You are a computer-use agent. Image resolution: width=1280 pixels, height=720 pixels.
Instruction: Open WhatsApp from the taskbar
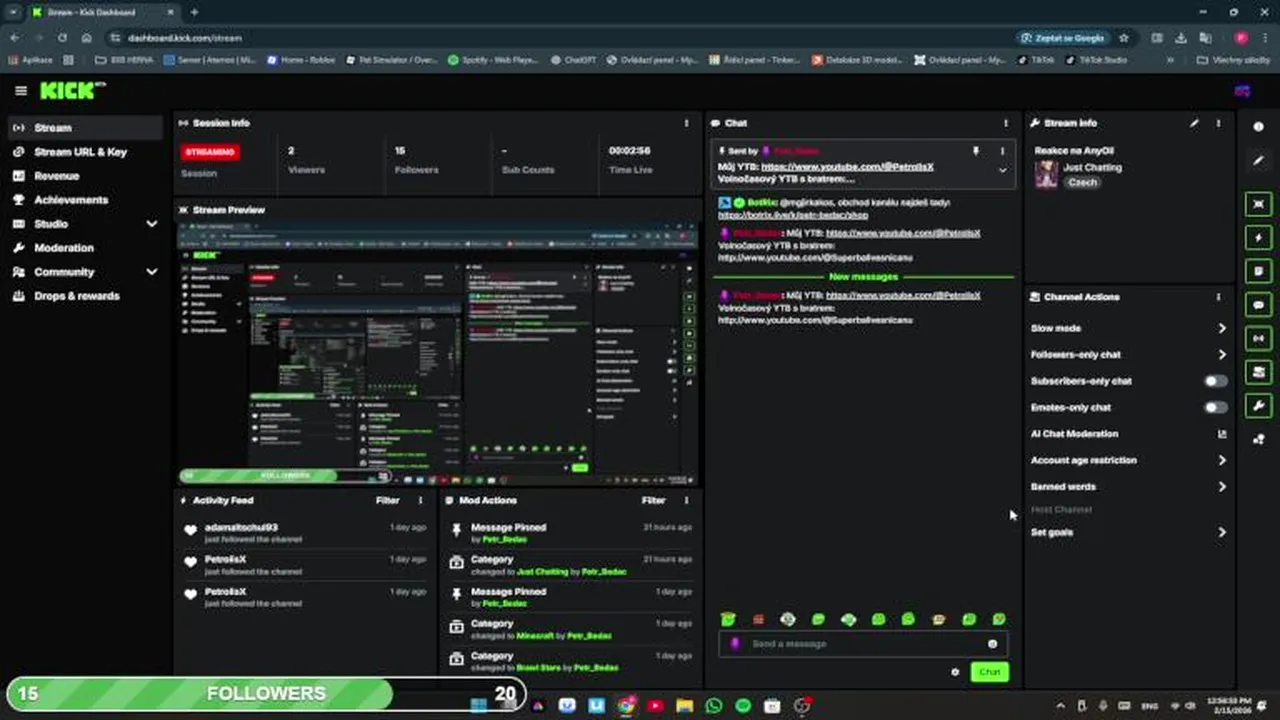pyautogui.click(x=713, y=706)
